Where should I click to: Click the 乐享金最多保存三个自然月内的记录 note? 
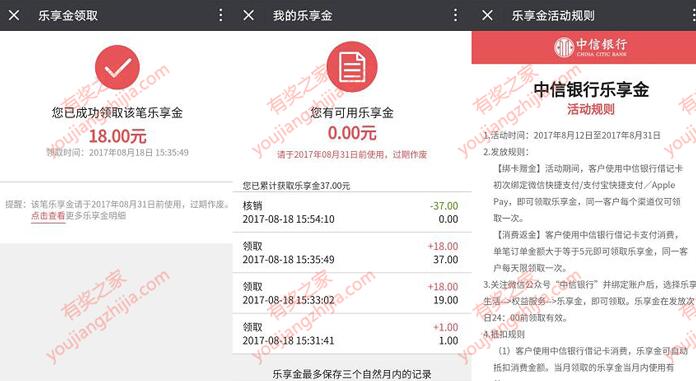352,374
